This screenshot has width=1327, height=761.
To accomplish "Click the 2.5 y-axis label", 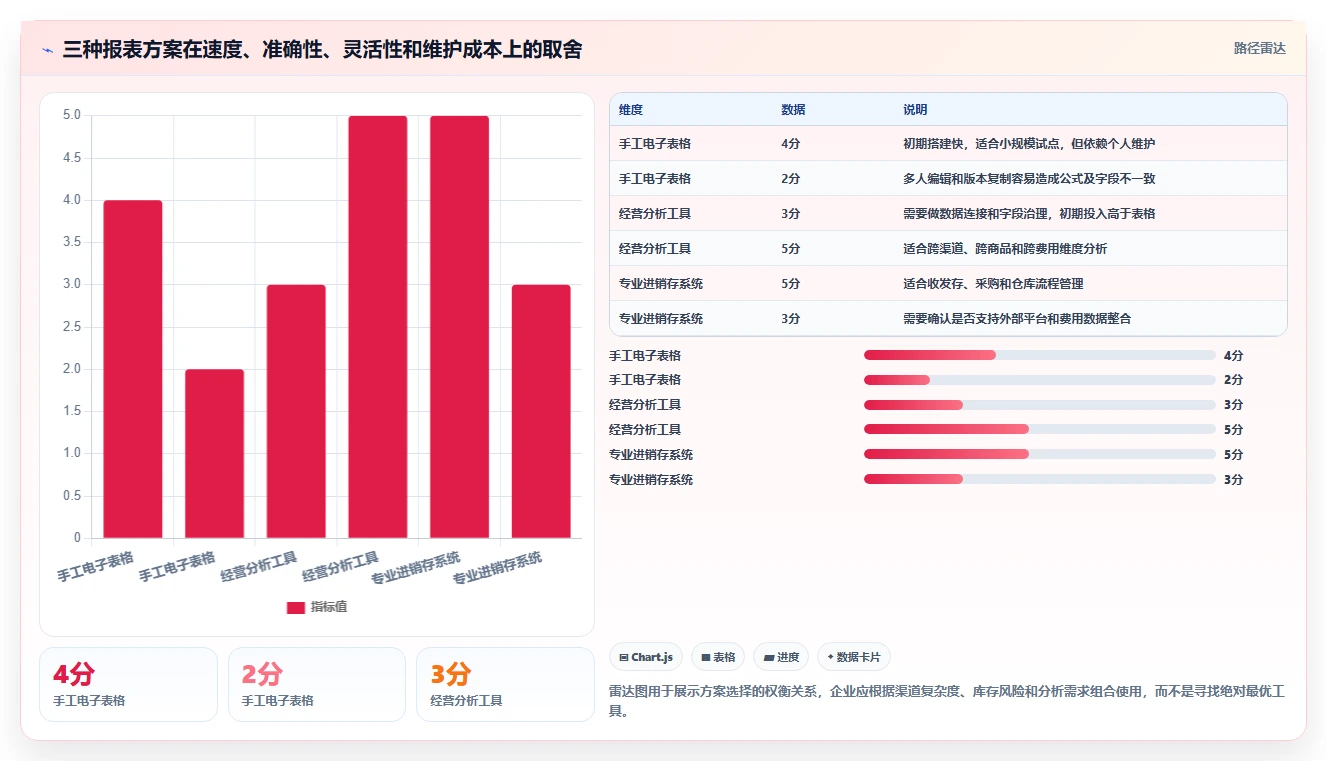I will coord(72,327).
